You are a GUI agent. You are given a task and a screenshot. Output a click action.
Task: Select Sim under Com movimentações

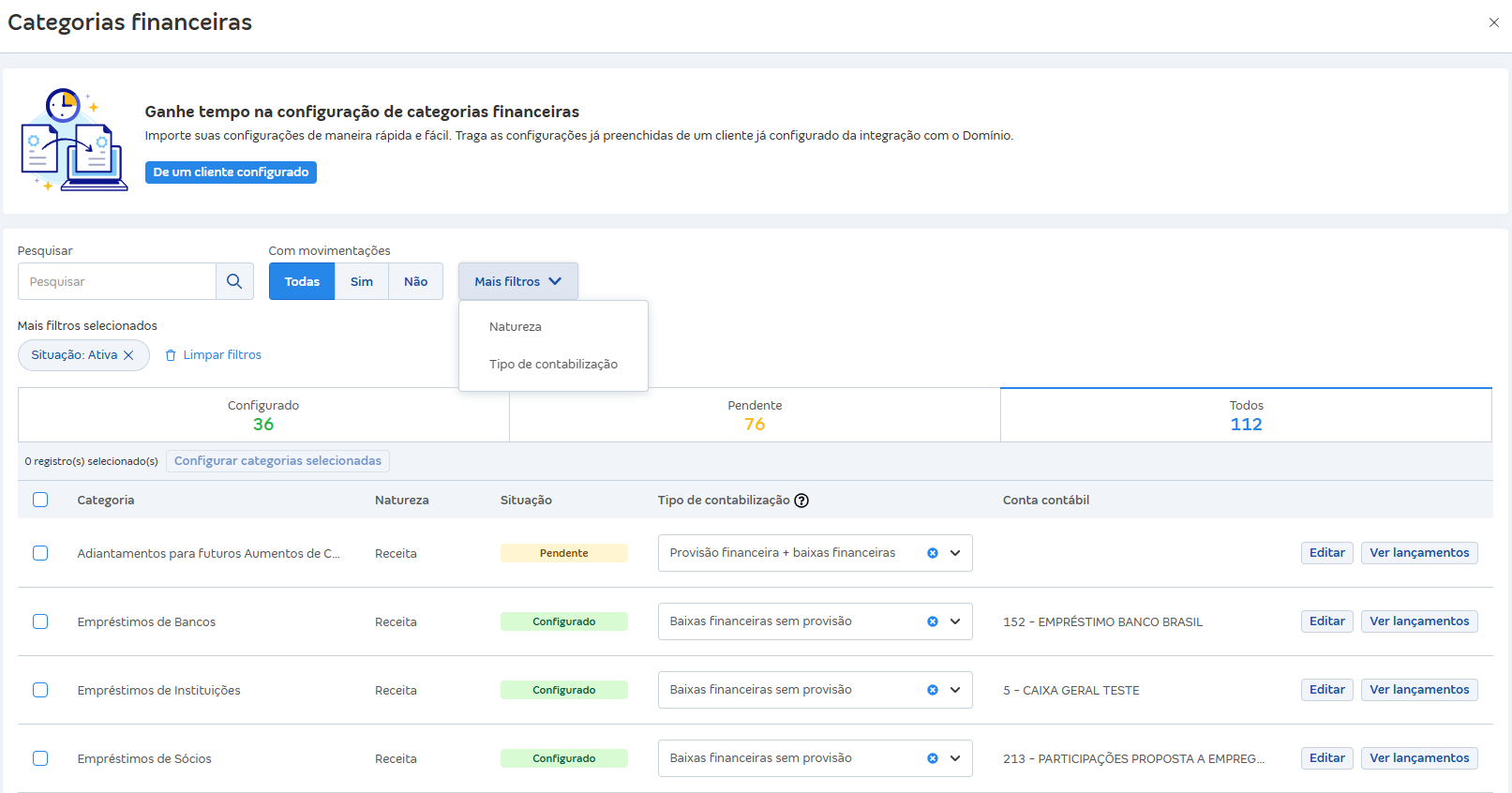[x=361, y=281]
